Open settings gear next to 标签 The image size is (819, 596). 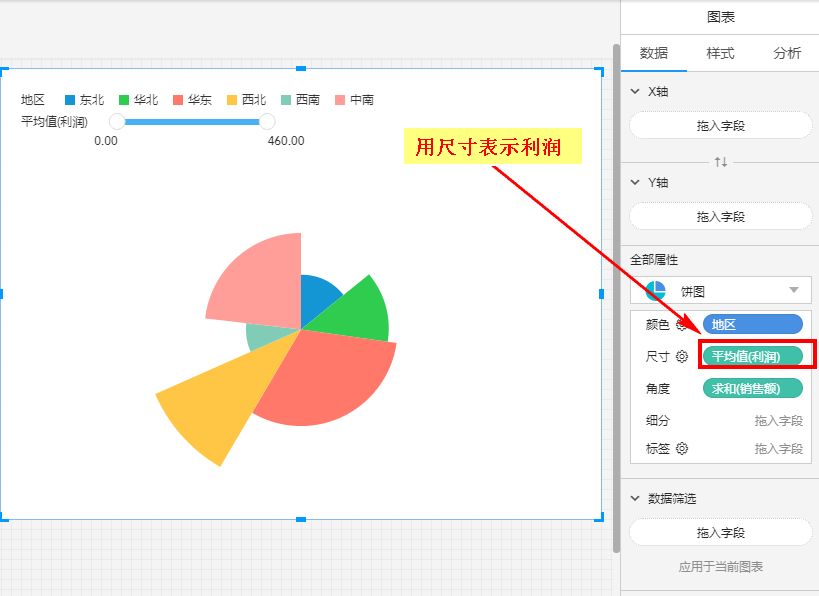tap(682, 449)
